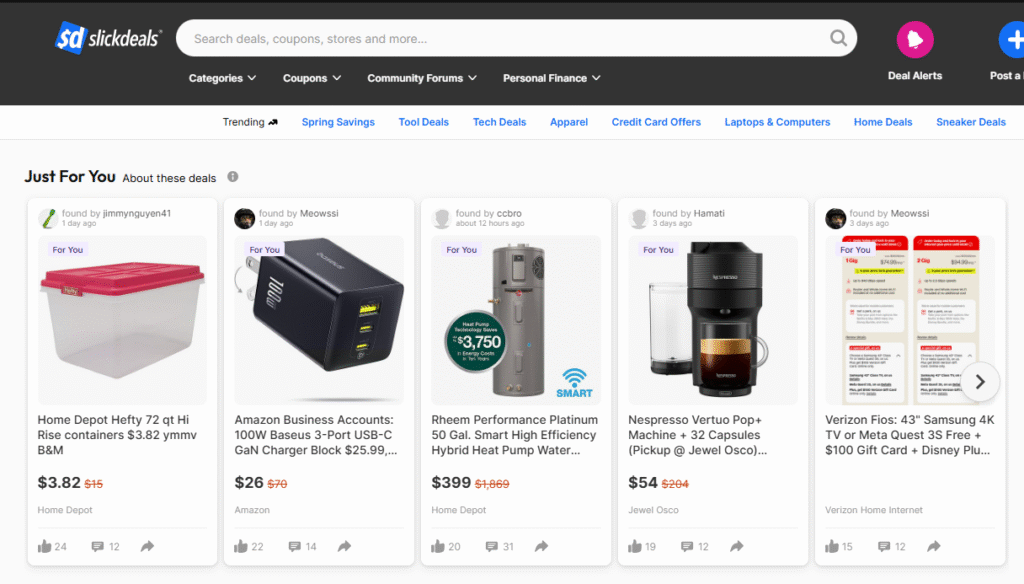Open the Verizon Fios Samsung 4K TV title
Screen dimensions: 1024x584
point(910,435)
